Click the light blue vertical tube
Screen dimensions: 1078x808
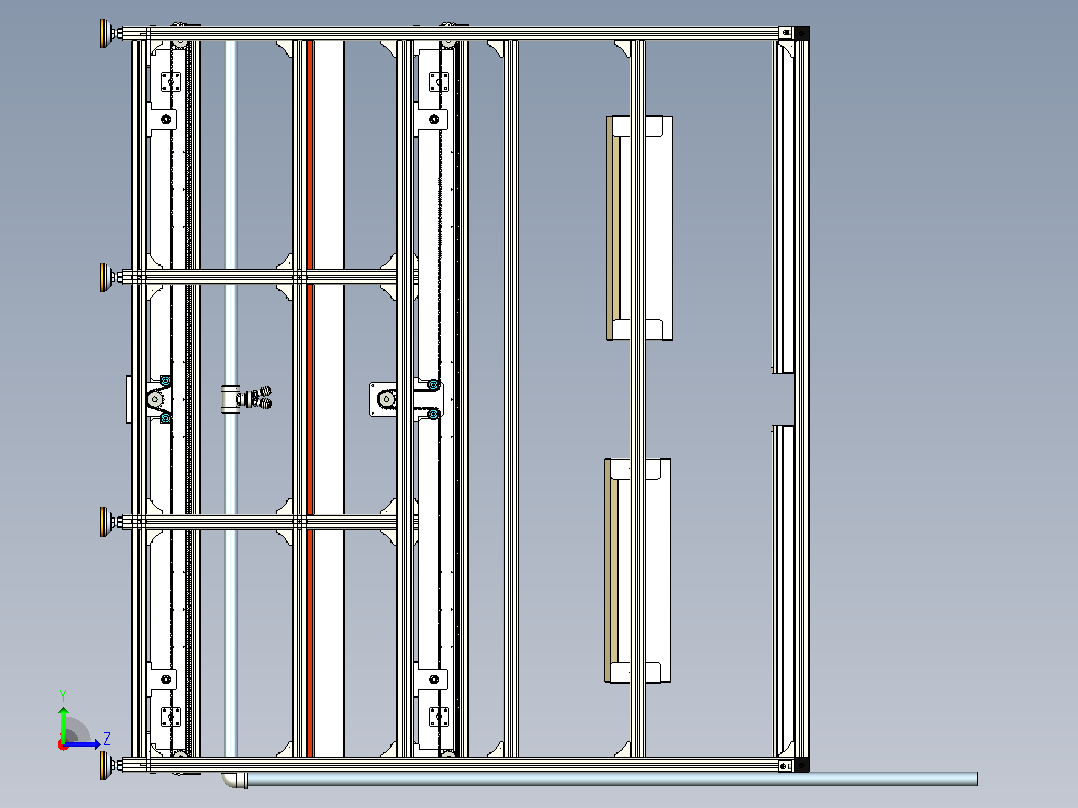[231, 399]
